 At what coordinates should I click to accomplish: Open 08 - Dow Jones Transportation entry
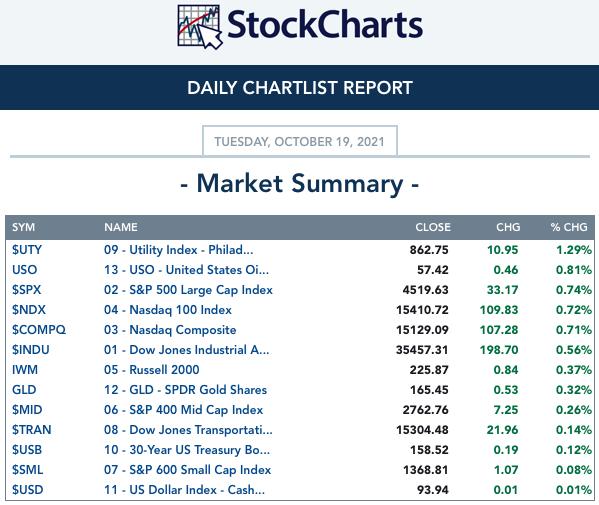[188, 430]
